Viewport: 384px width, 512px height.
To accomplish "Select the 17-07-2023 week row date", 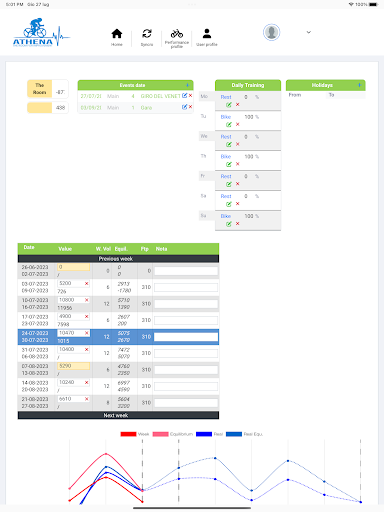I will [35, 320].
